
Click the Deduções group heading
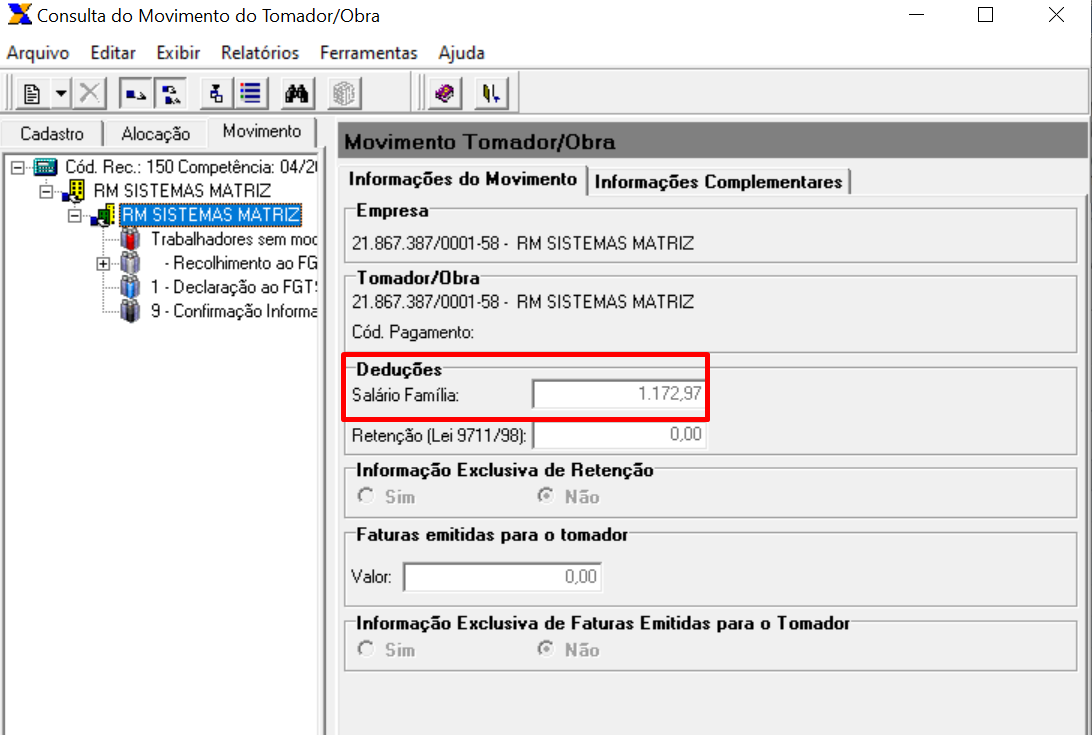click(x=399, y=369)
